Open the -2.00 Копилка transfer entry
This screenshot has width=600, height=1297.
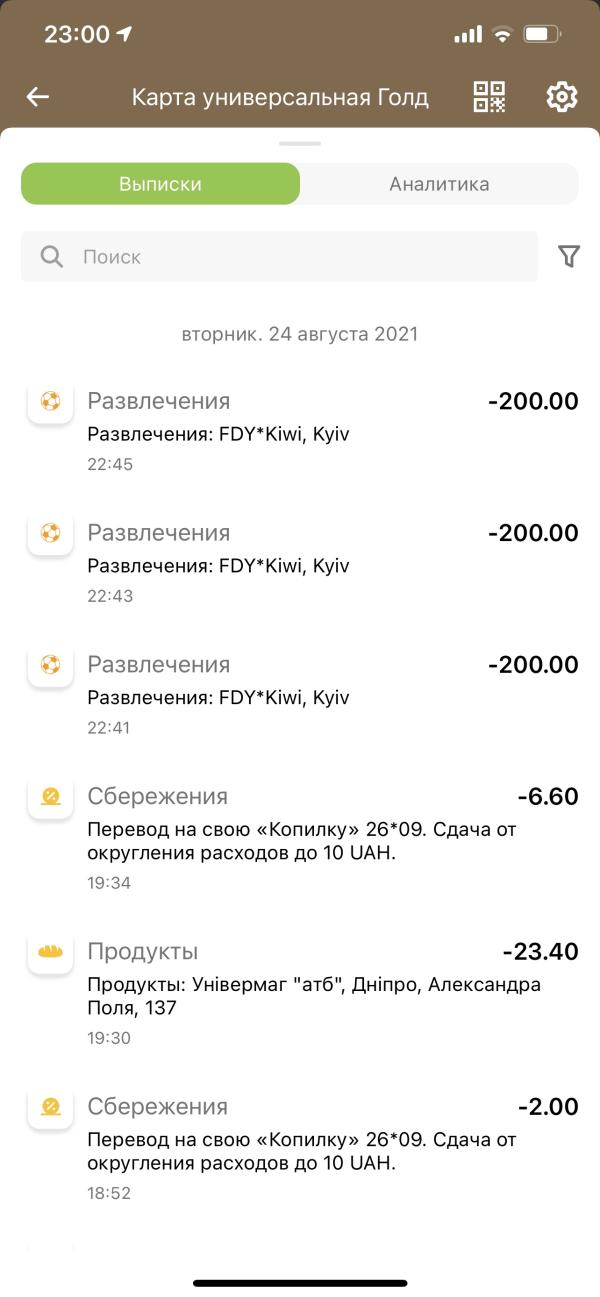point(300,1148)
